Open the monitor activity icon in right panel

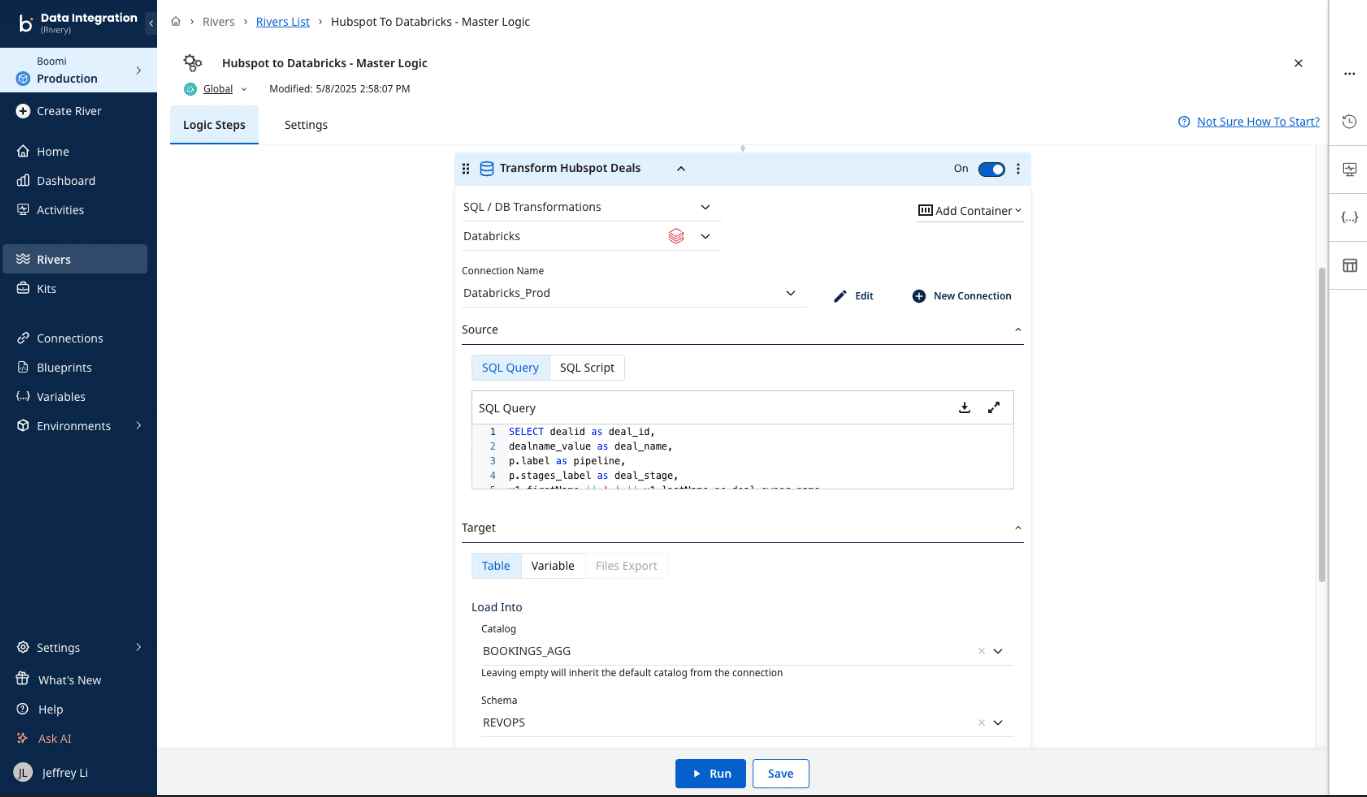[x=1349, y=169]
